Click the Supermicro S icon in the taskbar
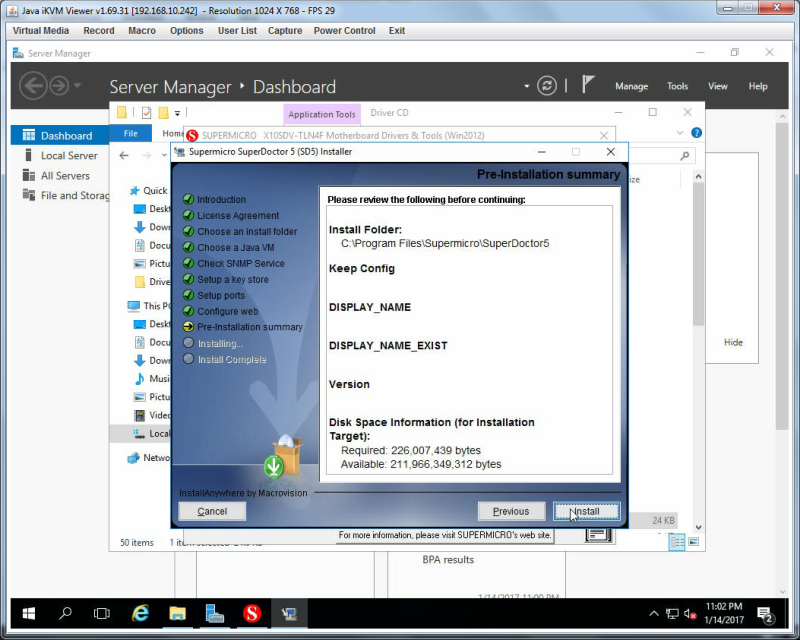 [252, 613]
